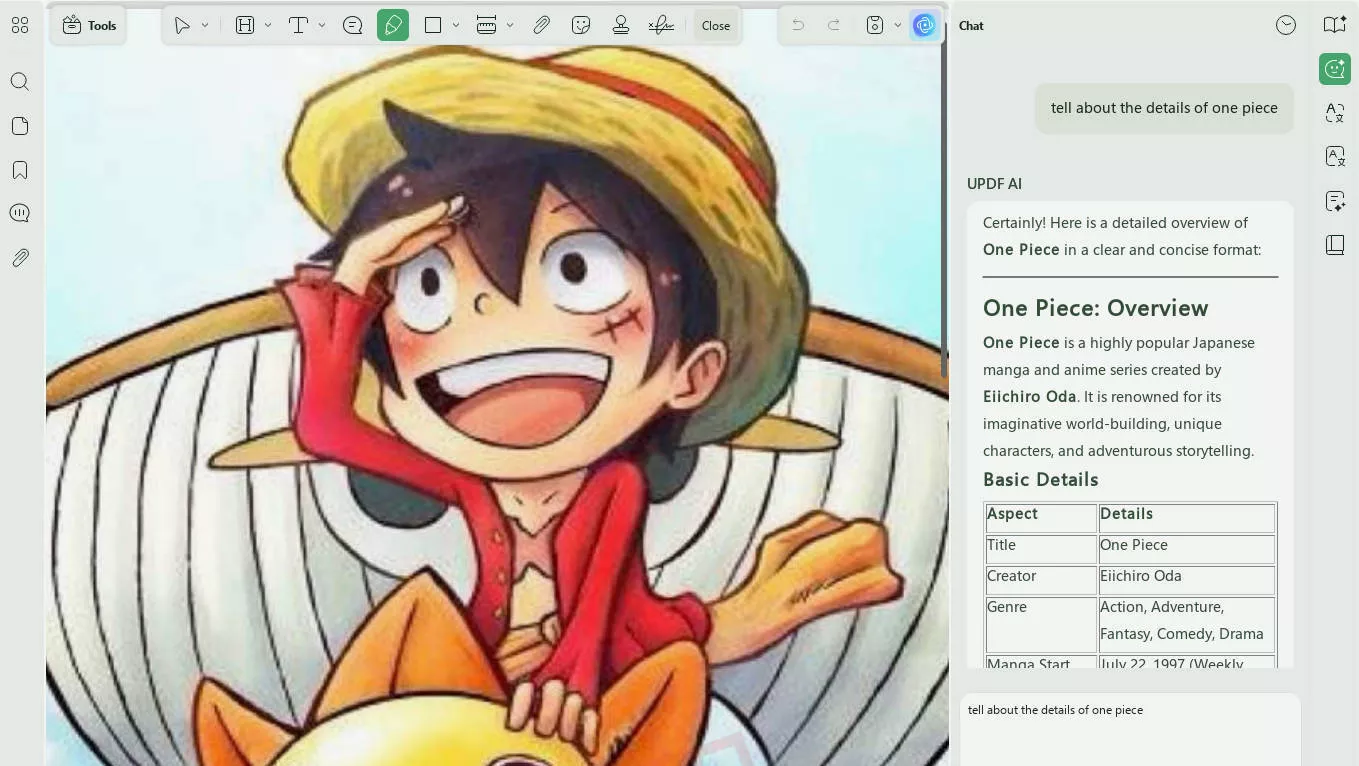The height and width of the screenshot is (766, 1359).
Task: Expand the shape tool dropdown arrow
Action: click(456, 26)
